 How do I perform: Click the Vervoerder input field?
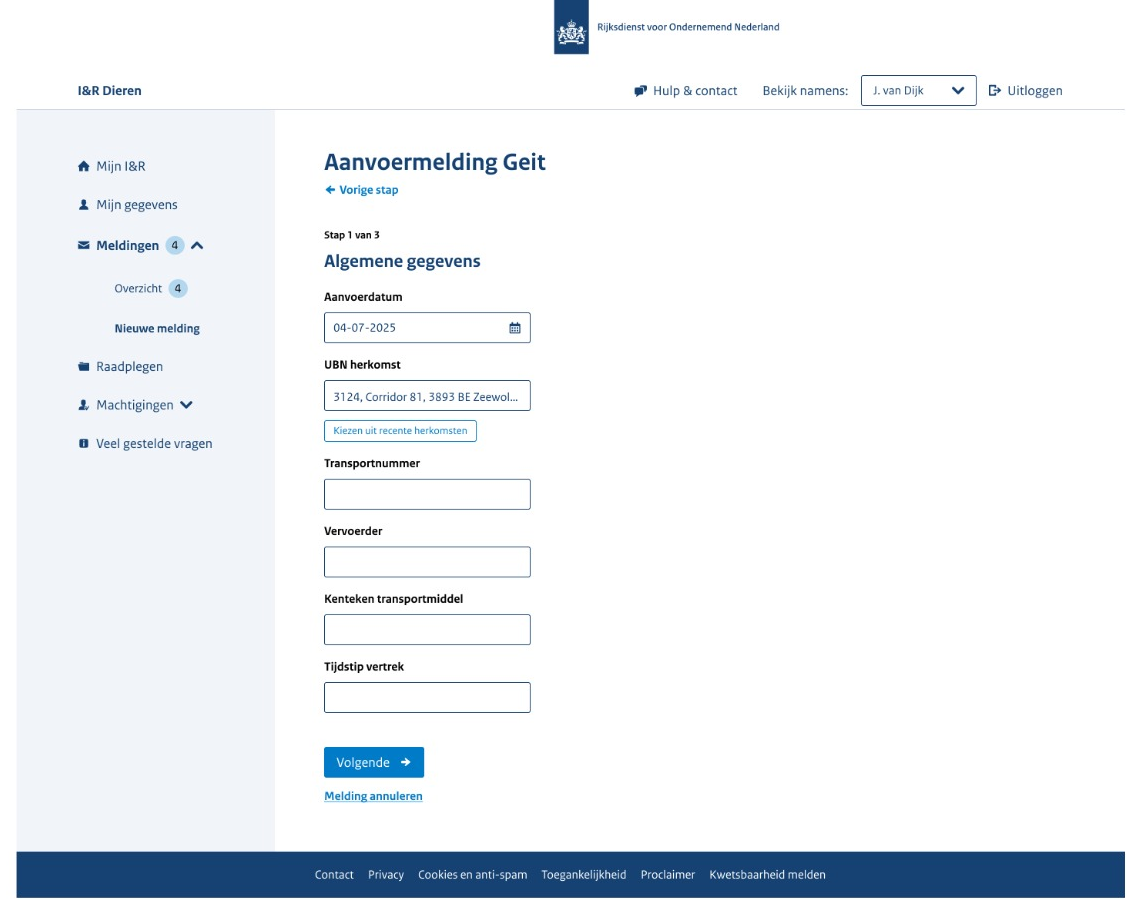[427, 562]
